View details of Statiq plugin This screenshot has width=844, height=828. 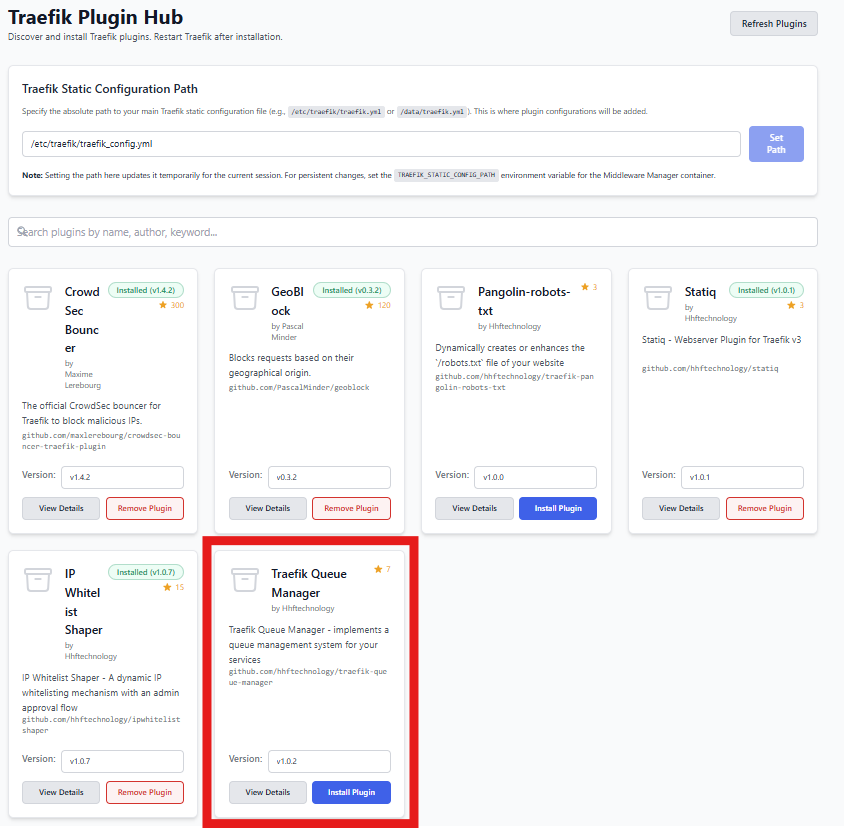[681, 508]
